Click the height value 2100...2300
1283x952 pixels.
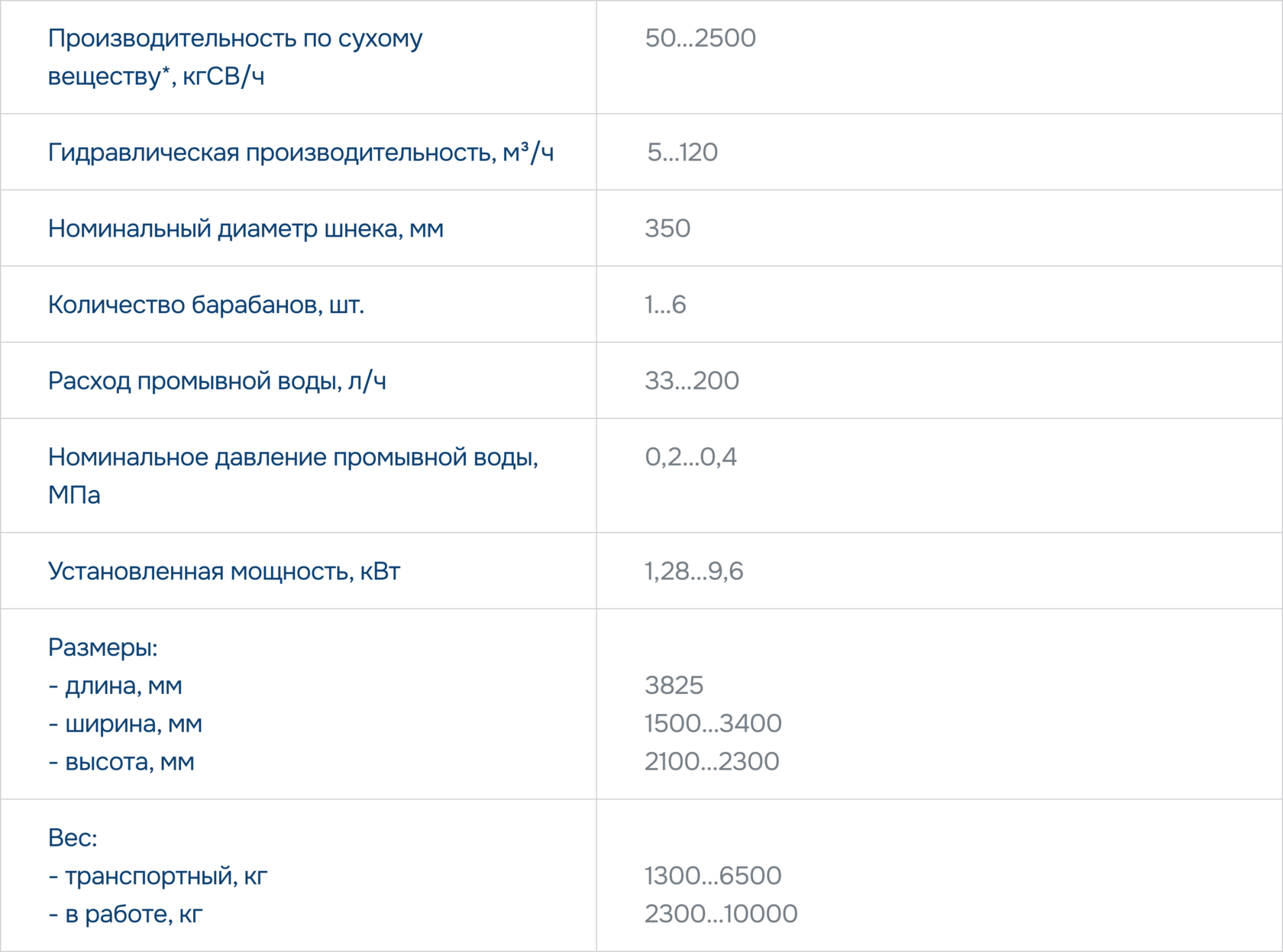point(711,762)
